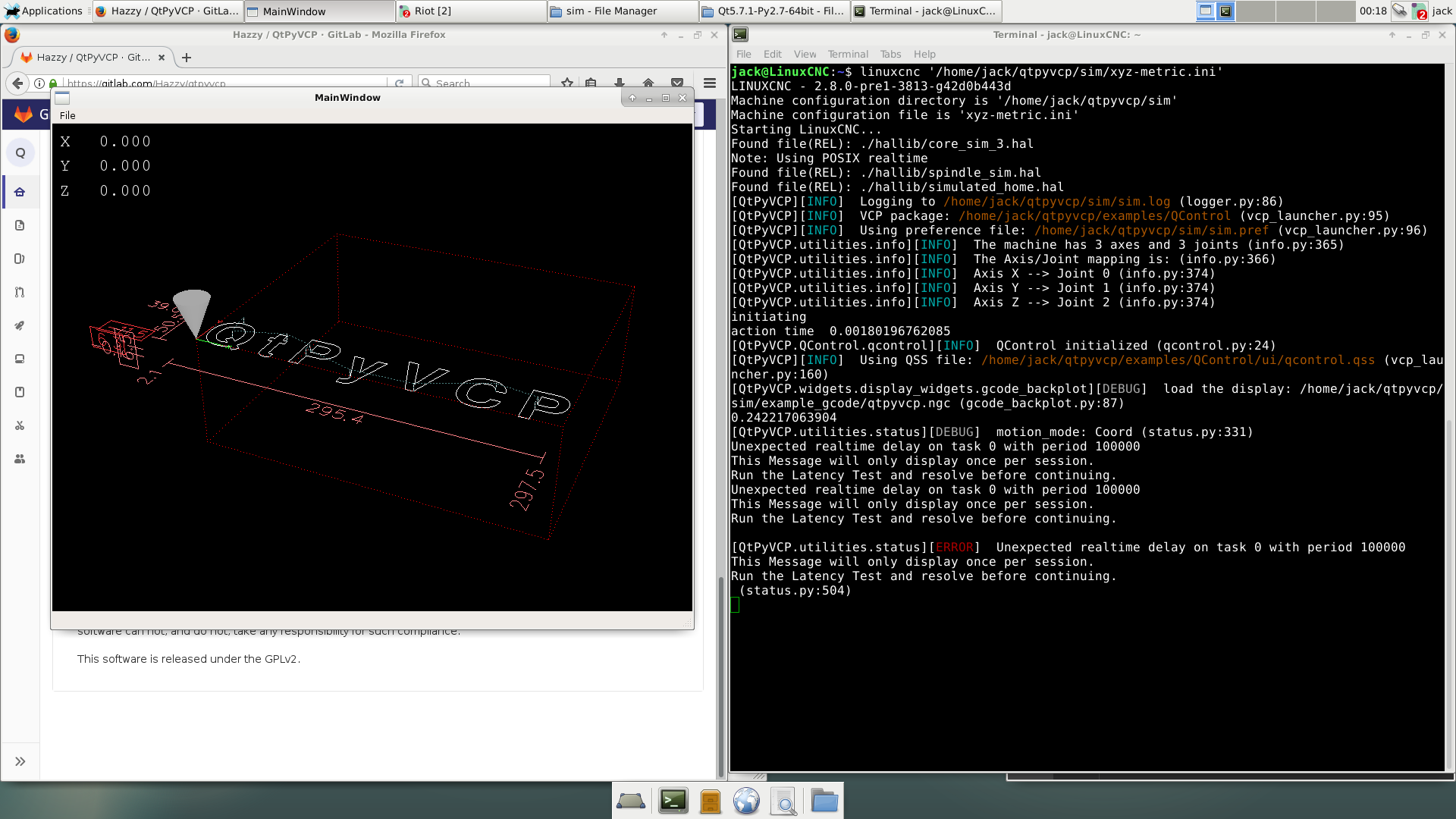The height and width of the screenshot is (819, 1456).
Task: Switch to Terminal - jack@LinuxC taskbar entry
Action: [x=926, y=11]
